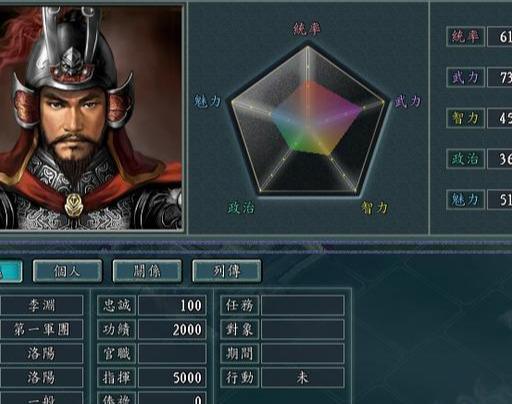The height and width of the screenshot is (404, 512).
Task: Click the colored pentagon ability chart center
Action: click(x=308, y=120)
